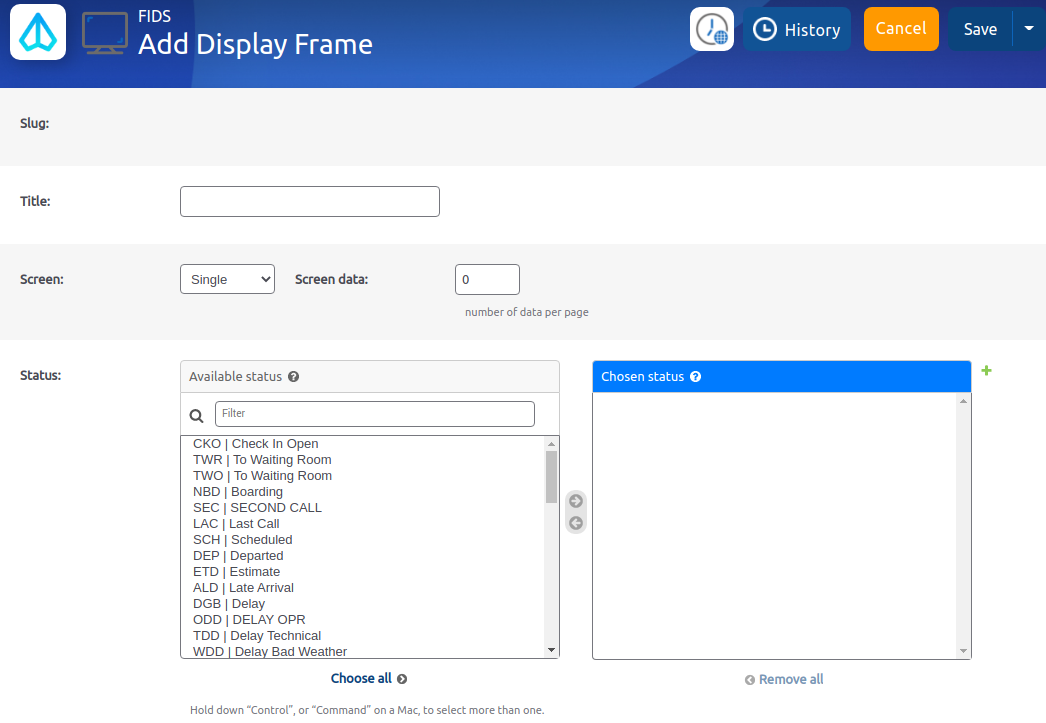Click the Save button
This screenshot has width=1046, height=723.
coord(980,29)
